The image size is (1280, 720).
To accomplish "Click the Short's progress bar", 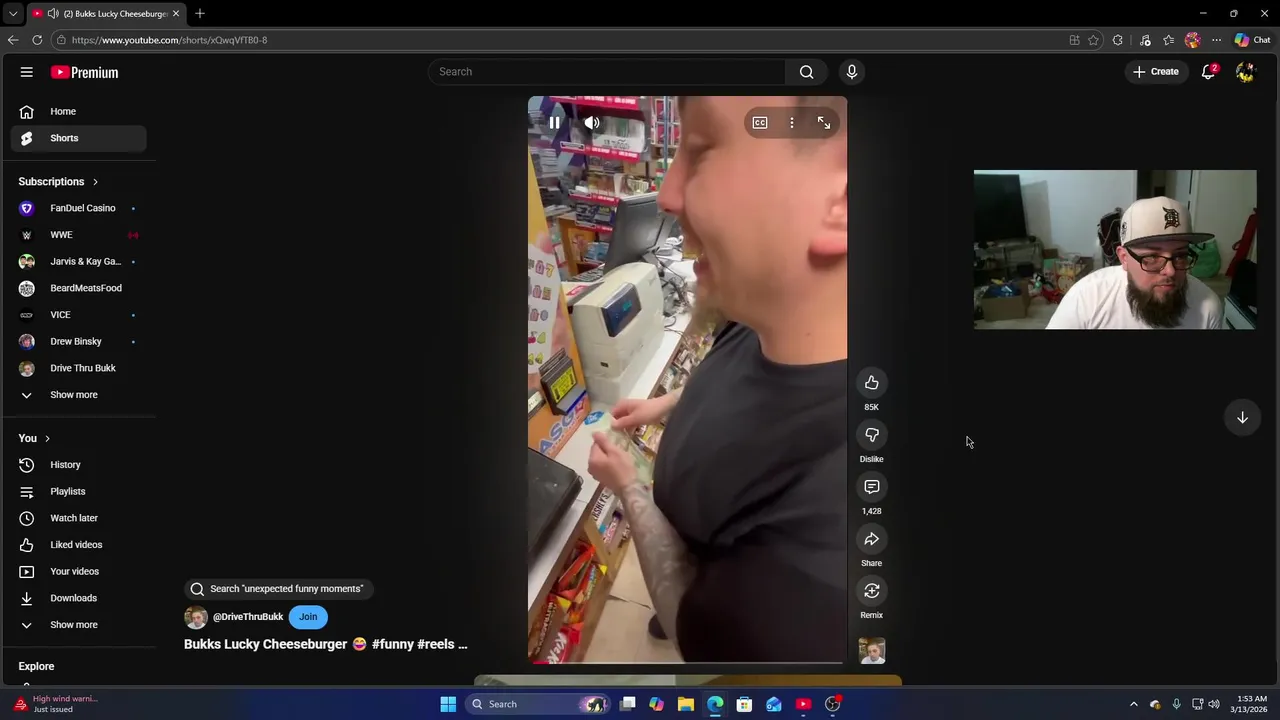I will [x=687, y=662].
